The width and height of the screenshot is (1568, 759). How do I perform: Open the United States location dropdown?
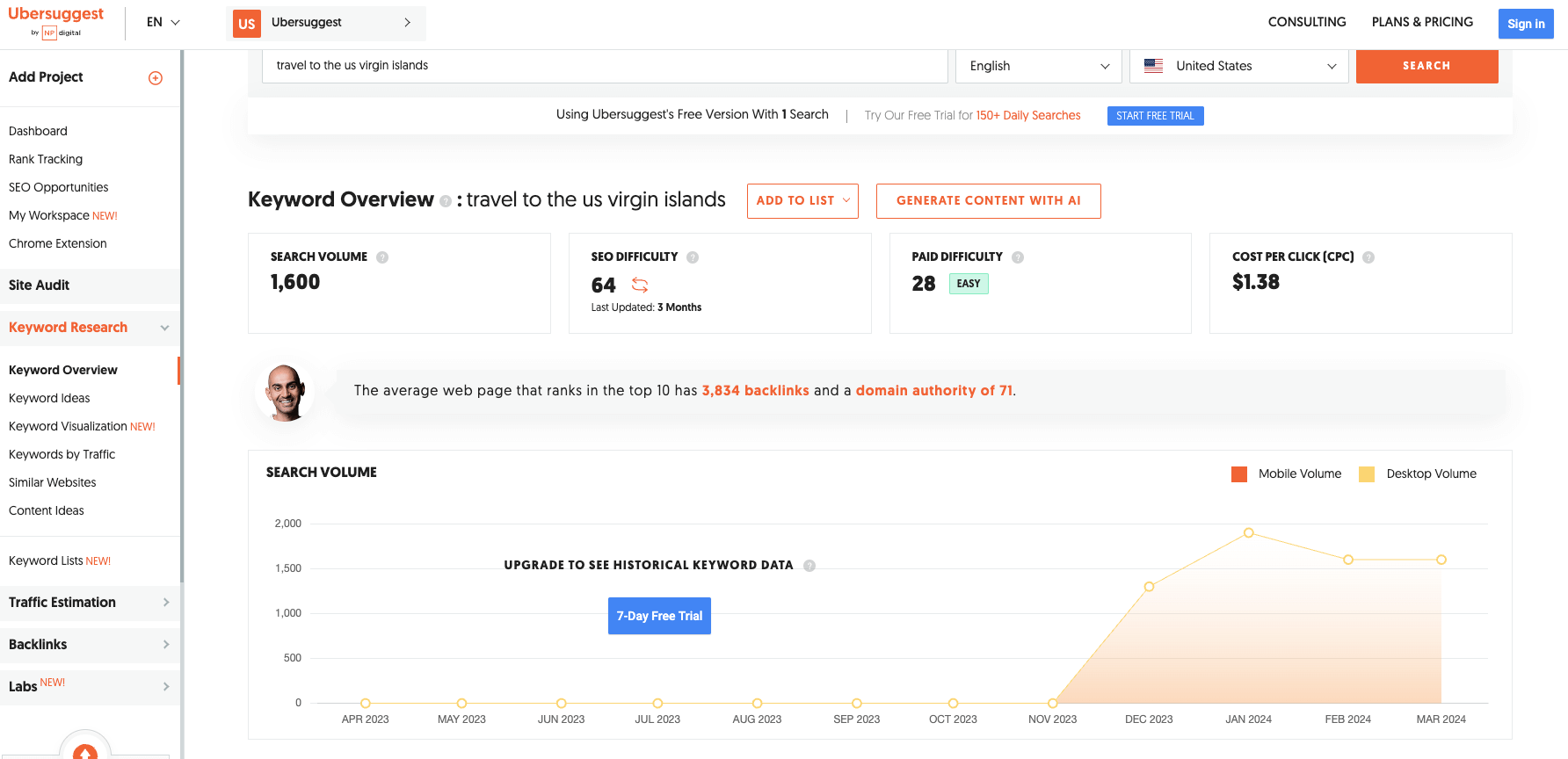pos(1239,66)
